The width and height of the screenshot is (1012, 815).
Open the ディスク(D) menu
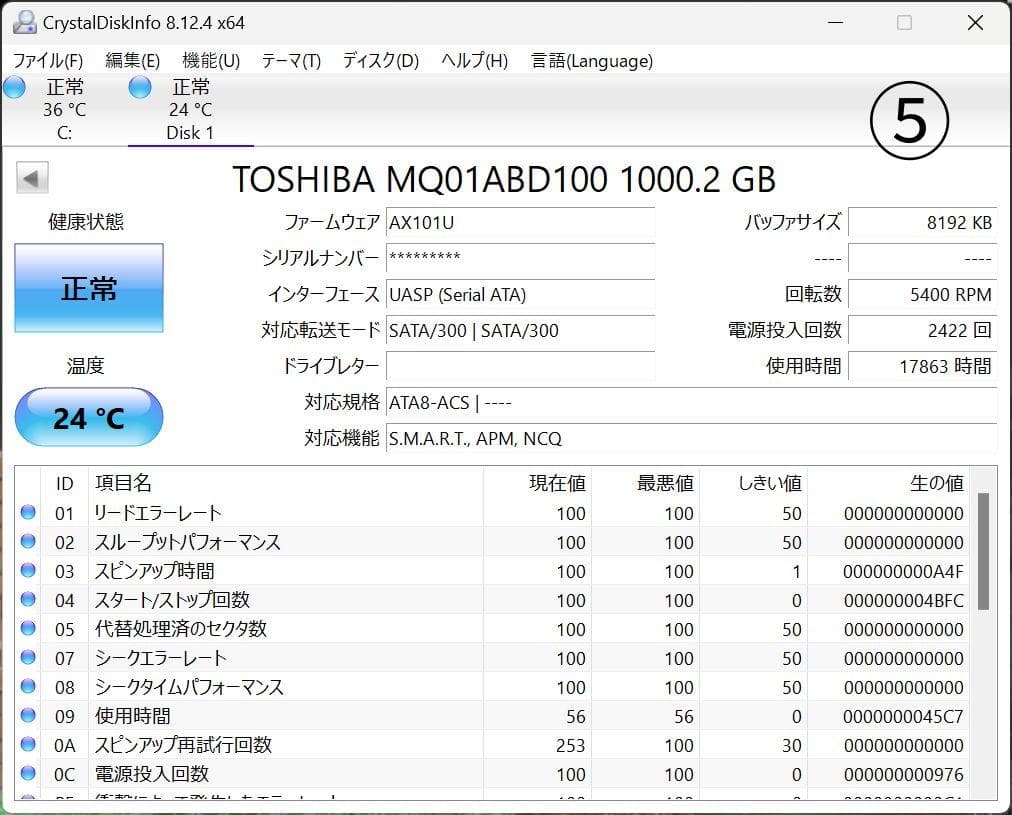(381, 61)
